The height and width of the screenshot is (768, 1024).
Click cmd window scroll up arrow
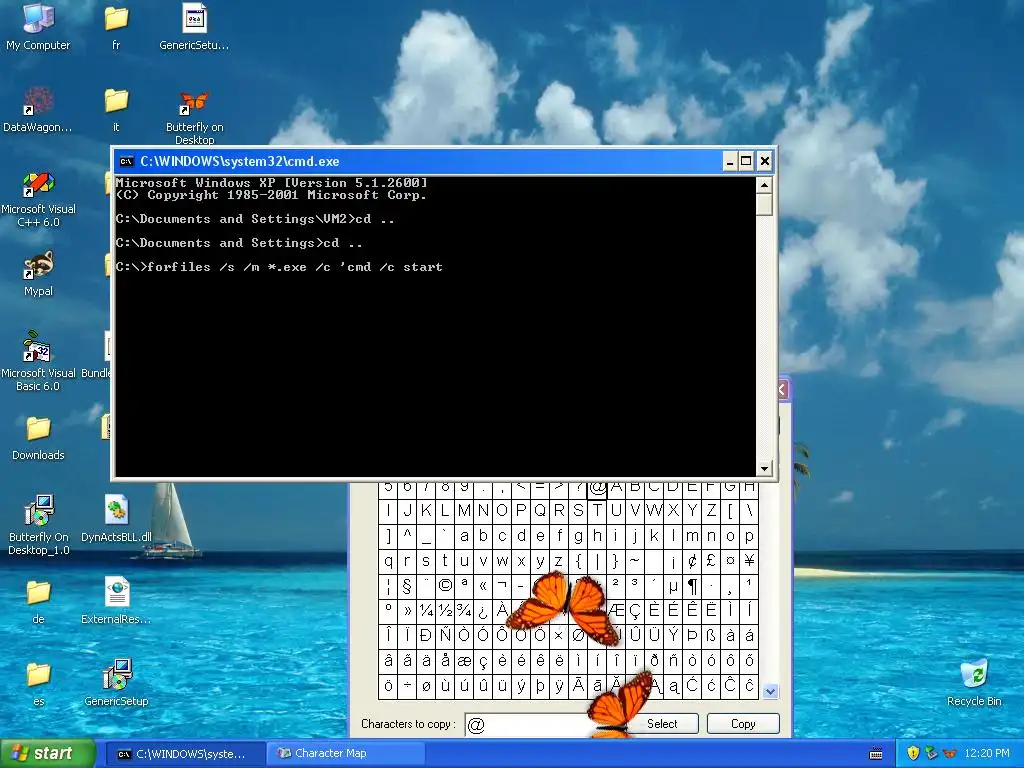click(764, 185)
